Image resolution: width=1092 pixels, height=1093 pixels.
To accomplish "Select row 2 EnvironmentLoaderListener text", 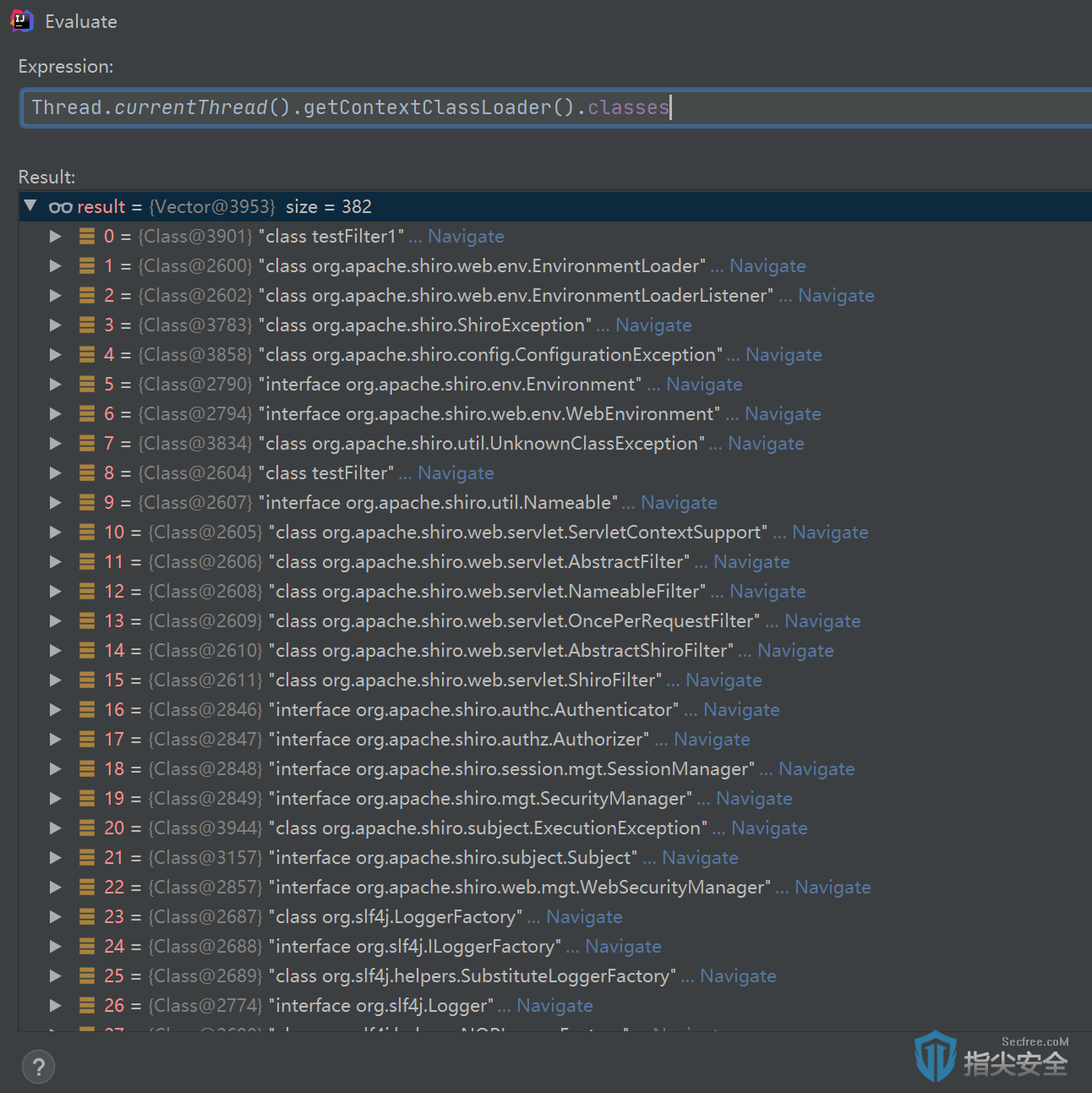I will pos(516,296).
